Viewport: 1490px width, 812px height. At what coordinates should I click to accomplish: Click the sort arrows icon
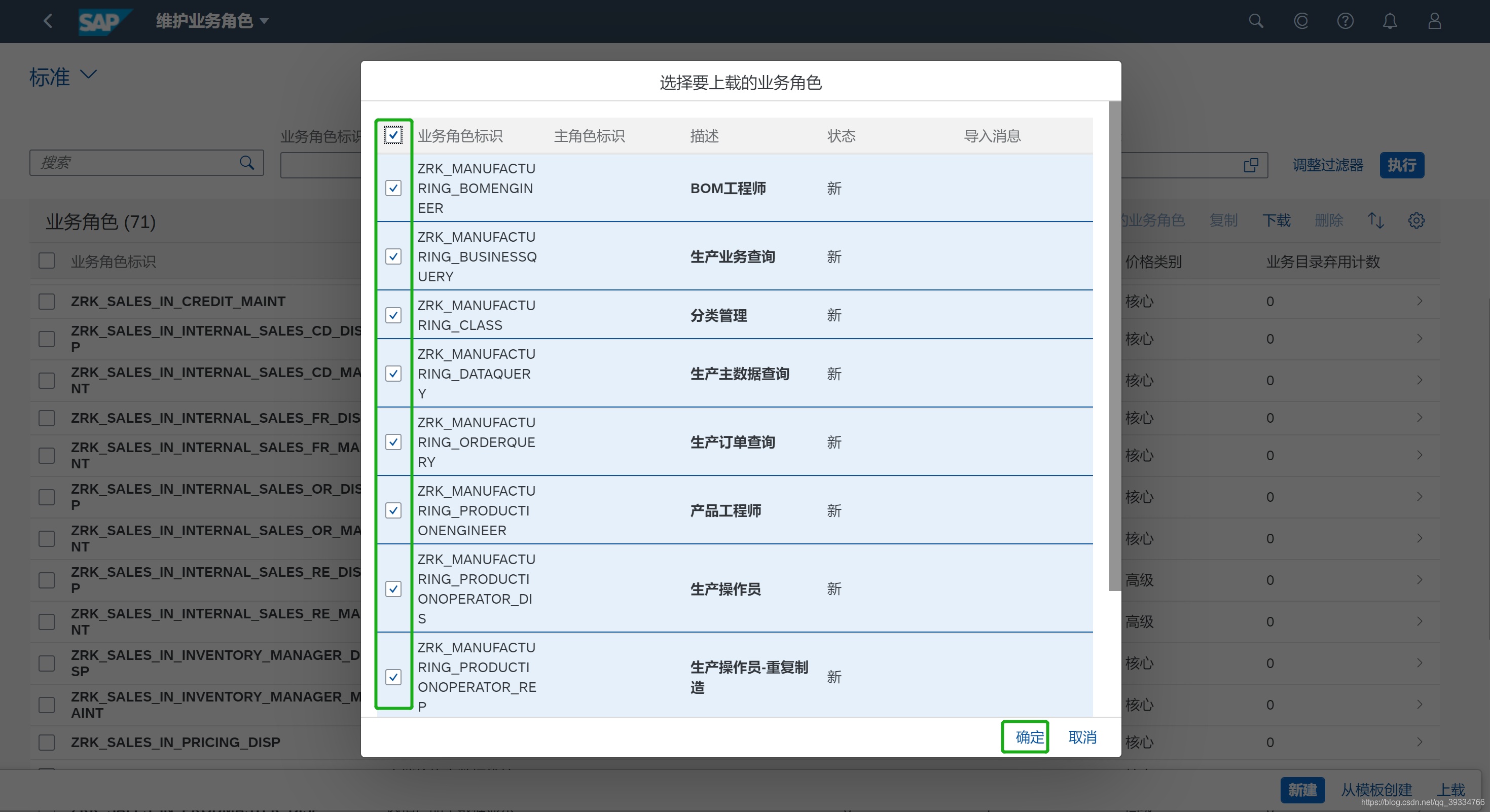coord(1375,220)
